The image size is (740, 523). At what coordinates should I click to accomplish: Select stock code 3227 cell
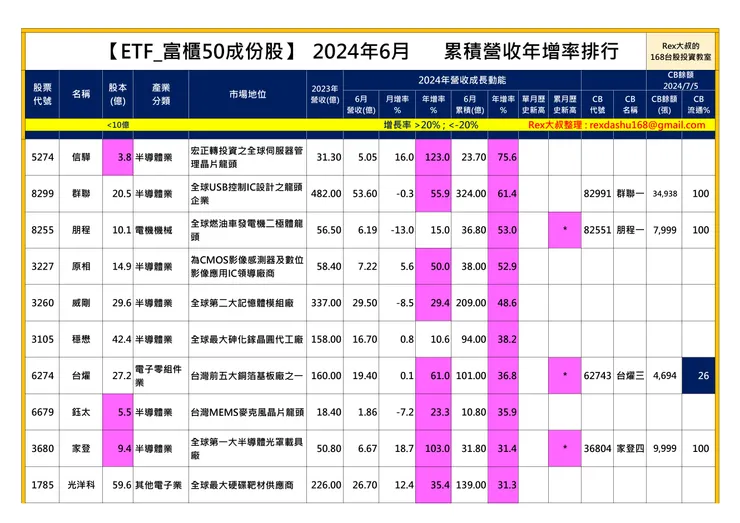pos(42,266)
